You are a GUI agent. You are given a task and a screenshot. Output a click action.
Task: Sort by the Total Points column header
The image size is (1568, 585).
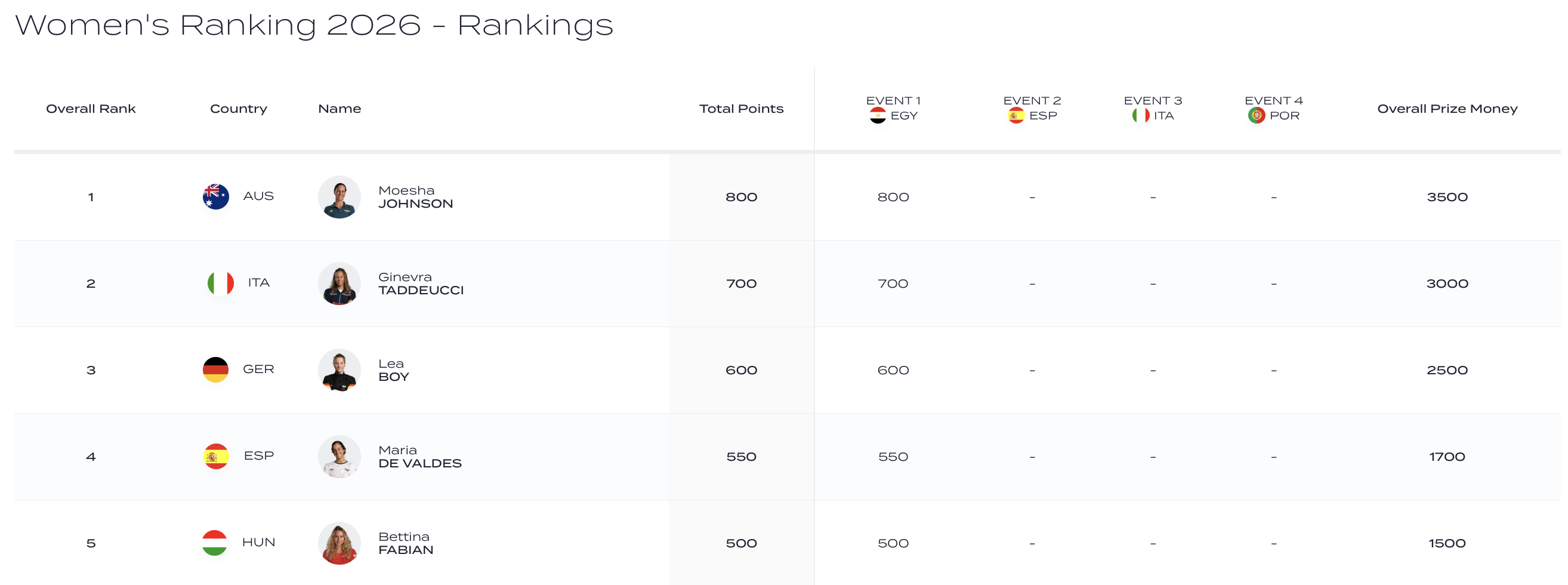(x=741, y=109)
